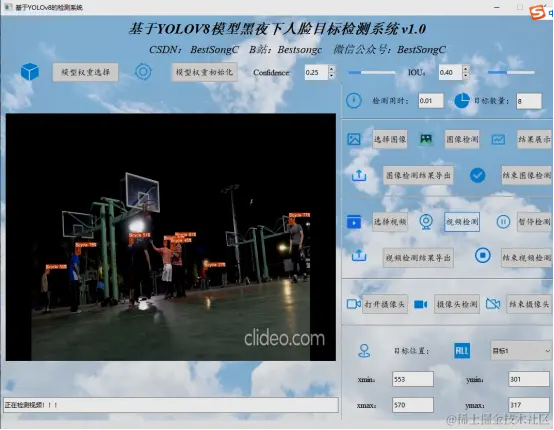Click the target count 8 field

pos(529,101)
